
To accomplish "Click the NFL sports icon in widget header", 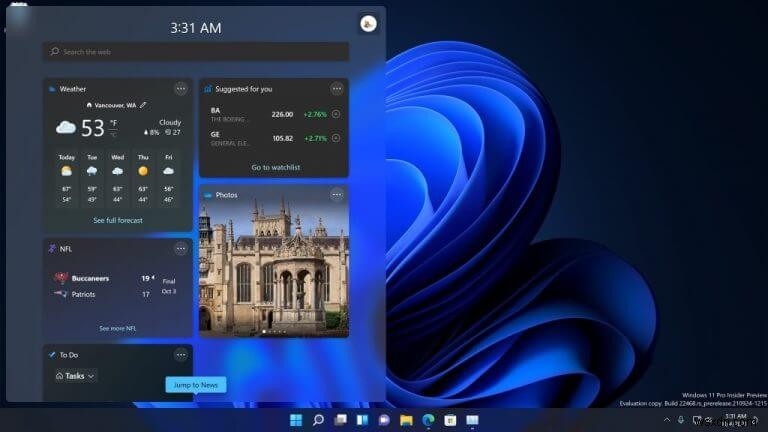I will 52,249.
